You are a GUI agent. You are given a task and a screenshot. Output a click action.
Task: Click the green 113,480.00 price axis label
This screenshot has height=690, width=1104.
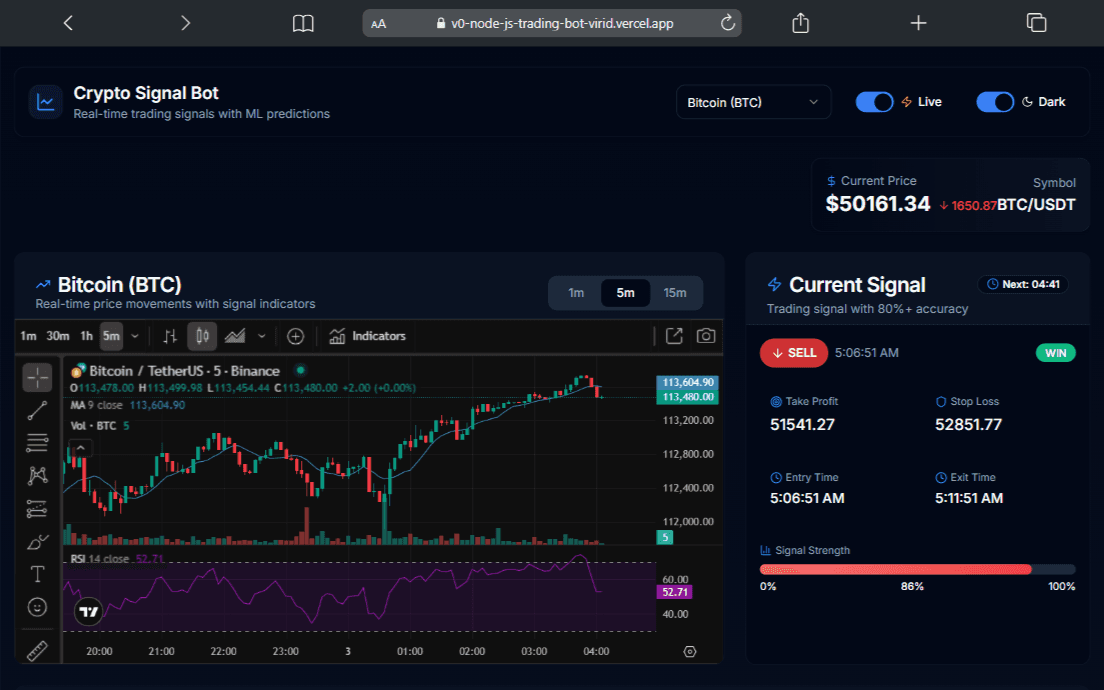tap(687, 397)
